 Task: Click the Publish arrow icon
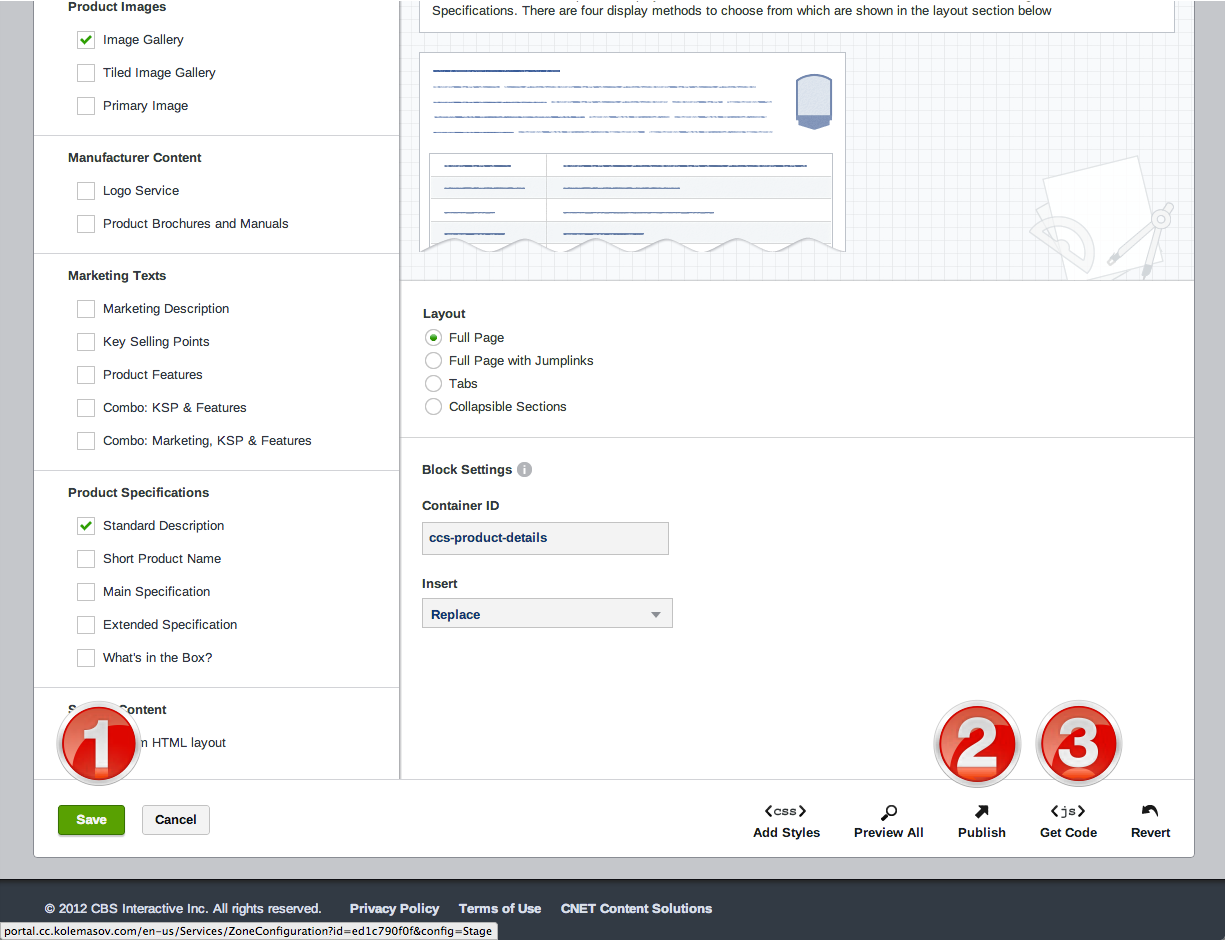pos(981,811)
